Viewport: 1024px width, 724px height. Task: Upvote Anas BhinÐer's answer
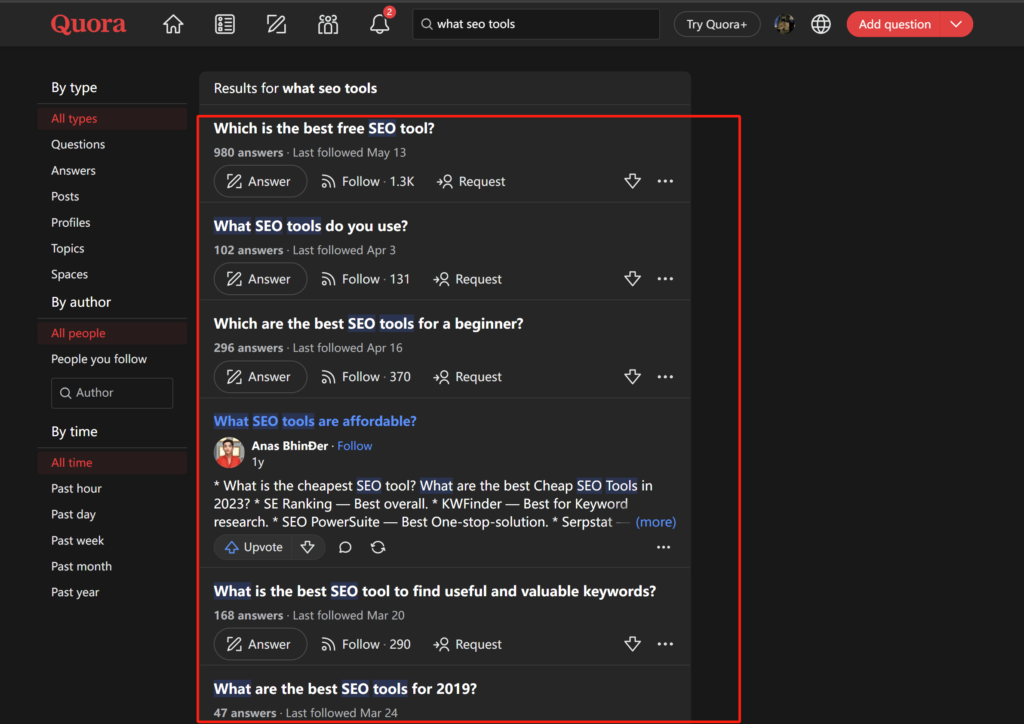click(x=254, y=547)
